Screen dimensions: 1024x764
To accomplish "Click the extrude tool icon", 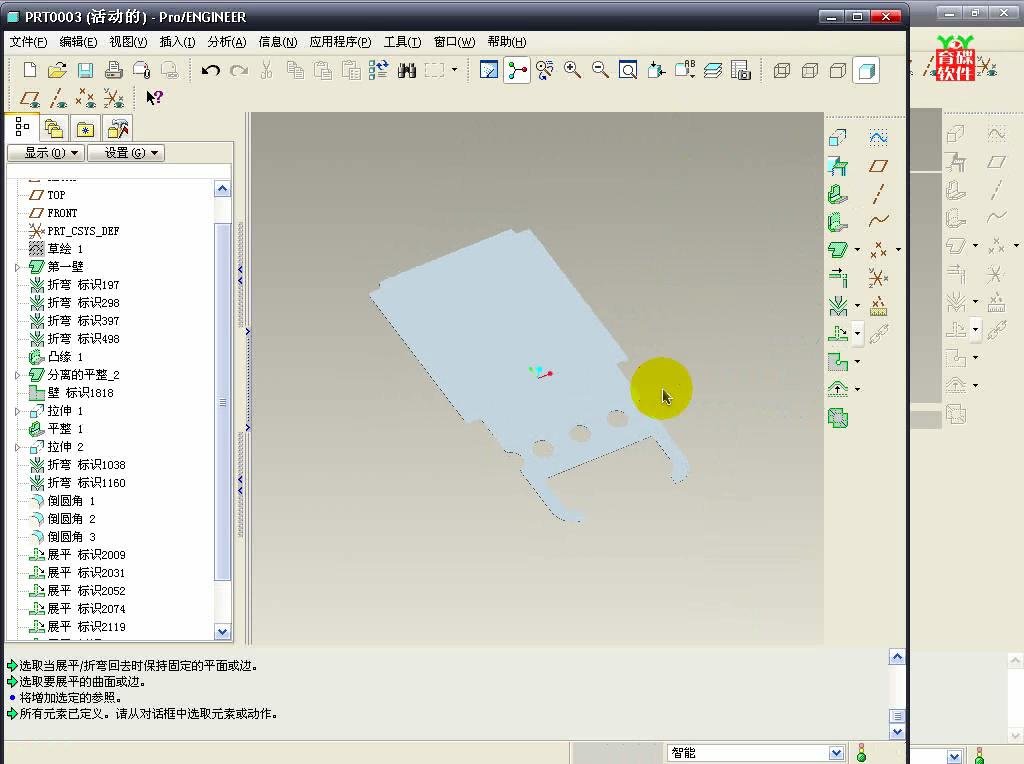I will (x=838, y=138).
